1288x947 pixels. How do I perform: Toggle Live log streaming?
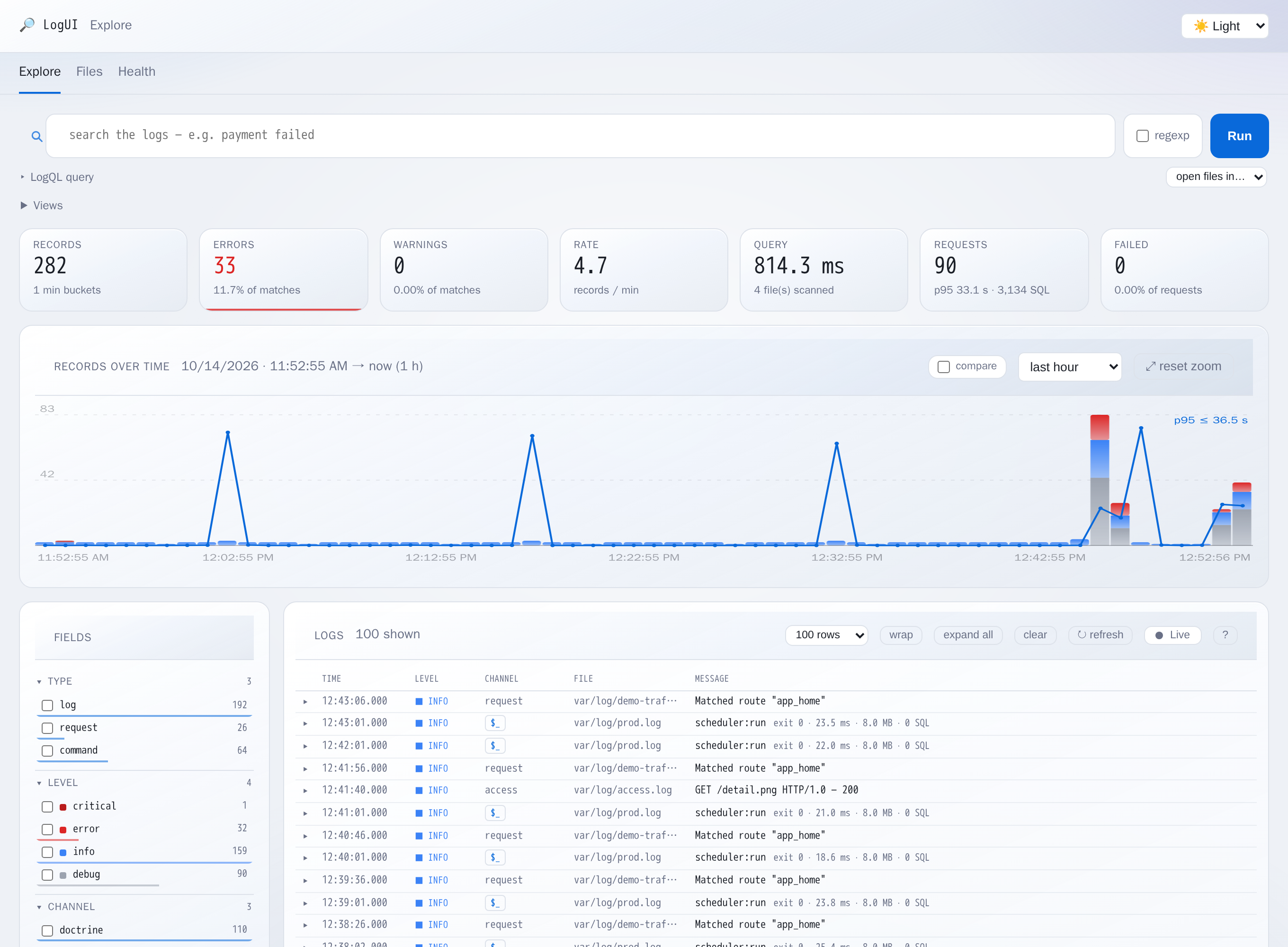[1172, 634]
